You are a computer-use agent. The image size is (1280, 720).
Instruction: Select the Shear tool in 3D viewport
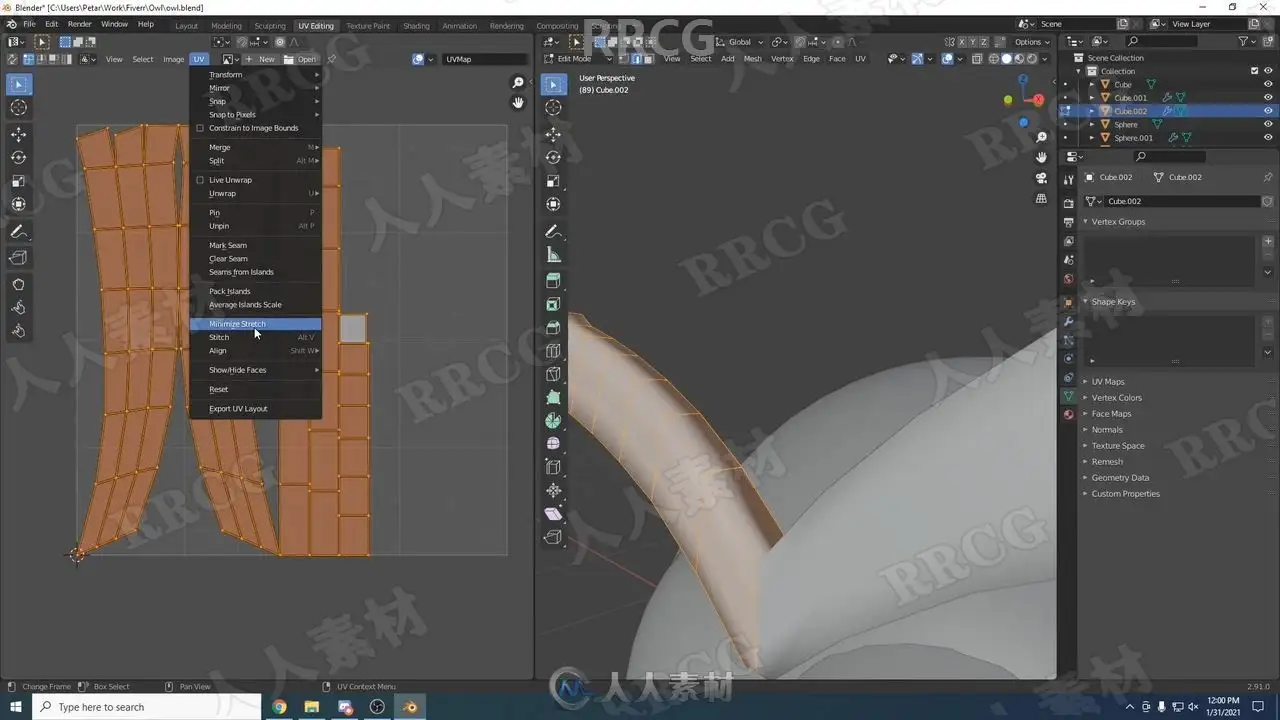[x=553, y=513]
